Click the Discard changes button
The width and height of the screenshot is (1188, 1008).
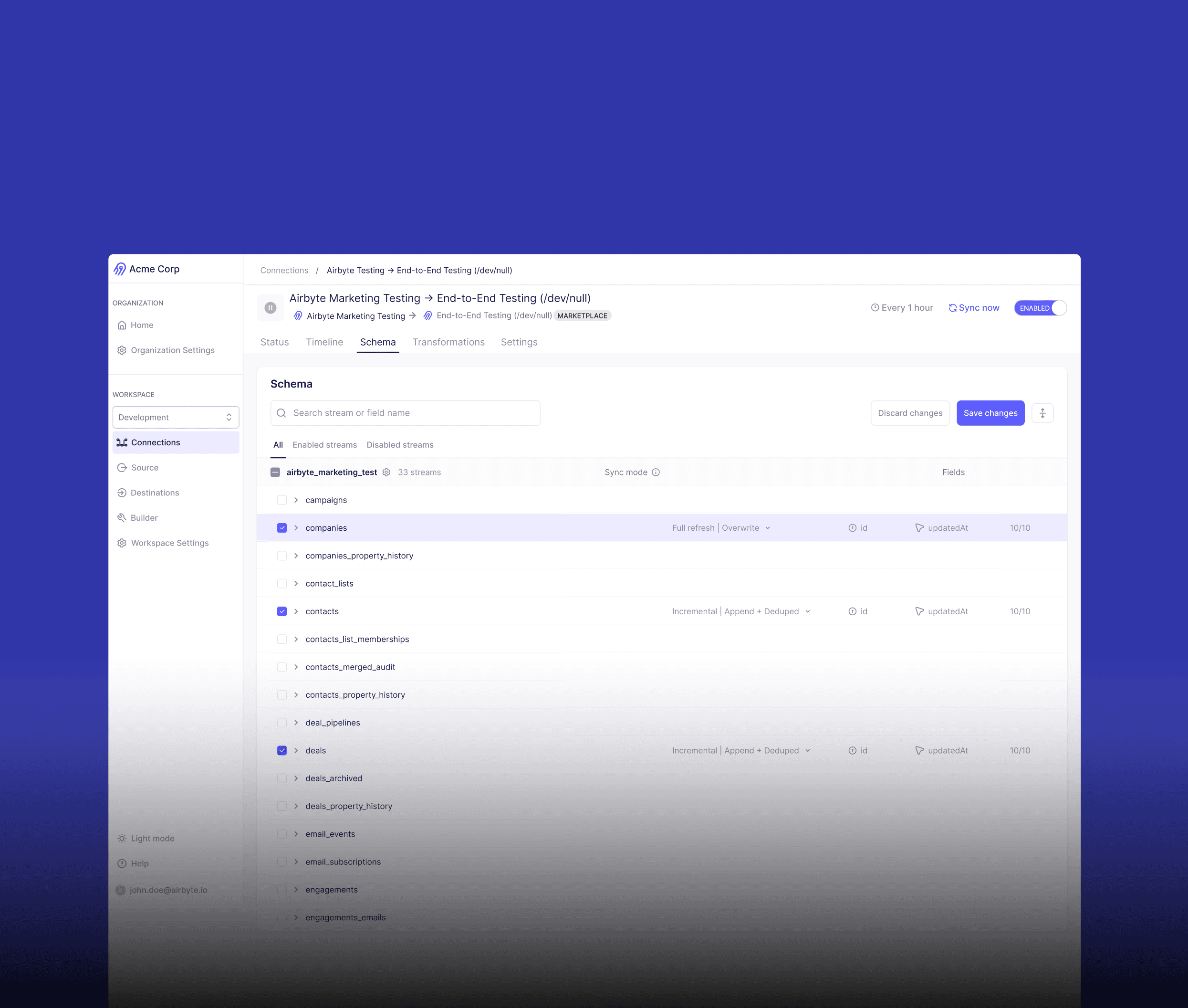click(x=909, y=412)
